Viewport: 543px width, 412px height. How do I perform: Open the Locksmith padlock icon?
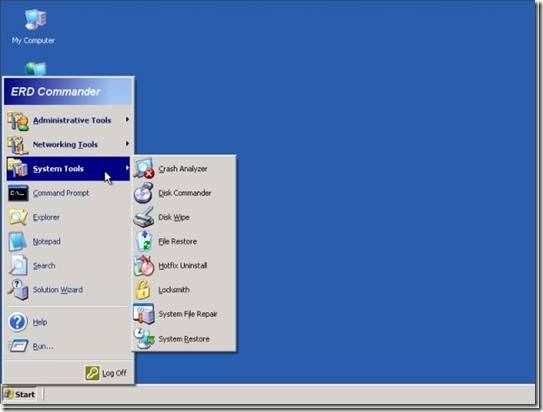tap(143, 290)
